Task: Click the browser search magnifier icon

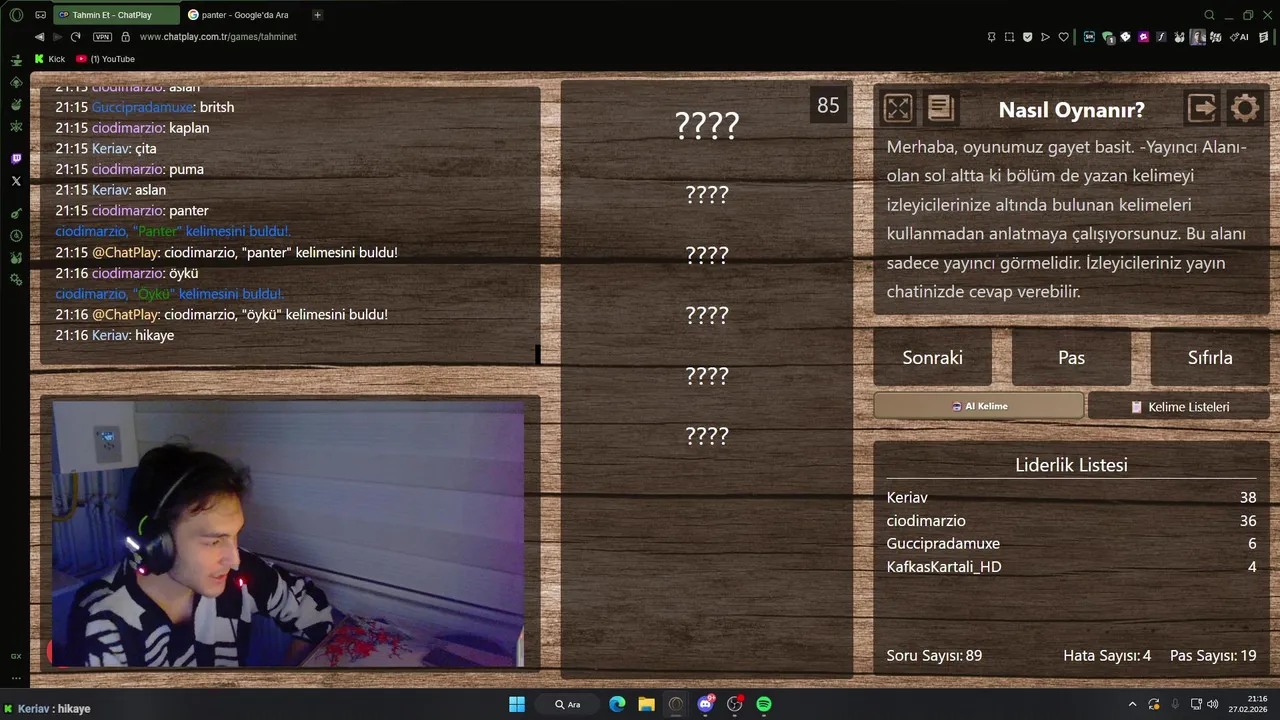Action: point(1209,15)
